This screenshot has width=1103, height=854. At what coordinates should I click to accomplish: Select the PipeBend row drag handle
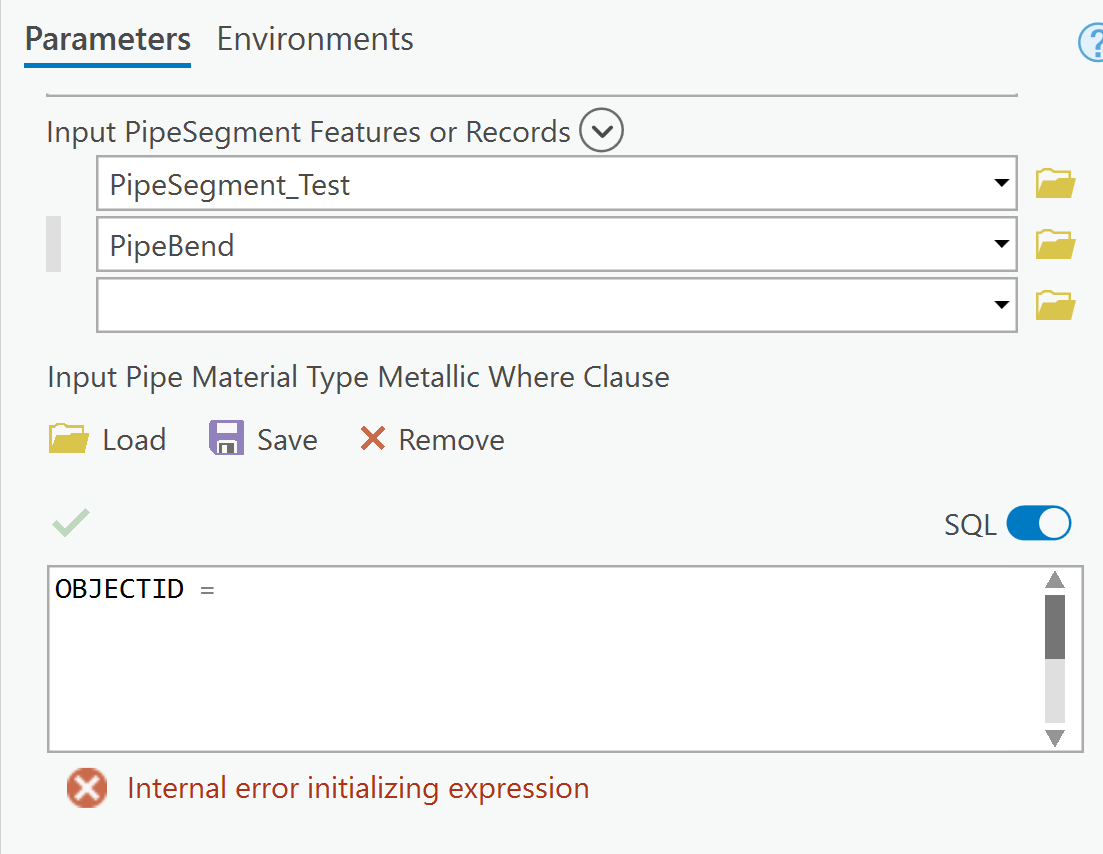54,244
